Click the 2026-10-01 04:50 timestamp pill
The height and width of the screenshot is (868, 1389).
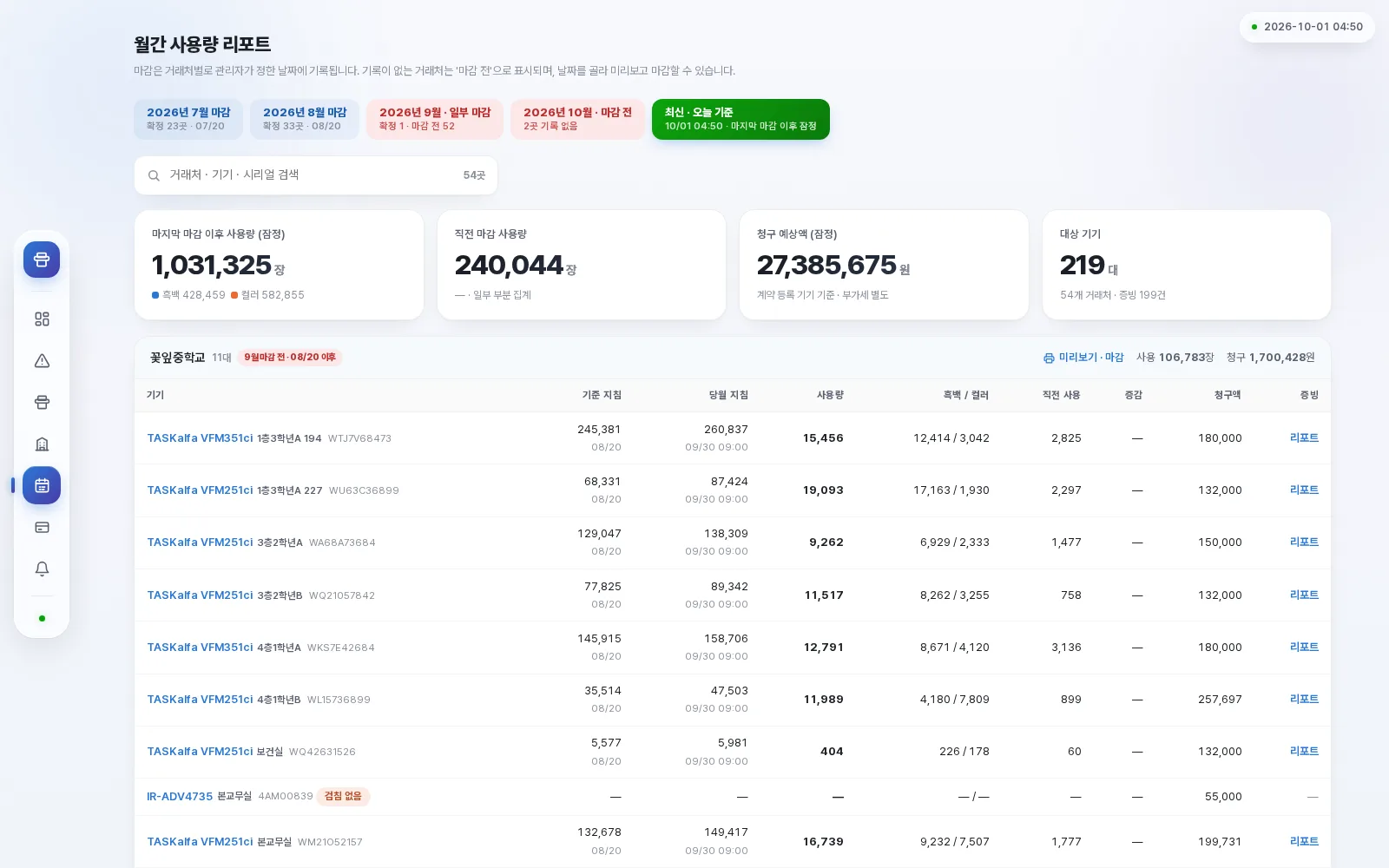coord(1307,27)
